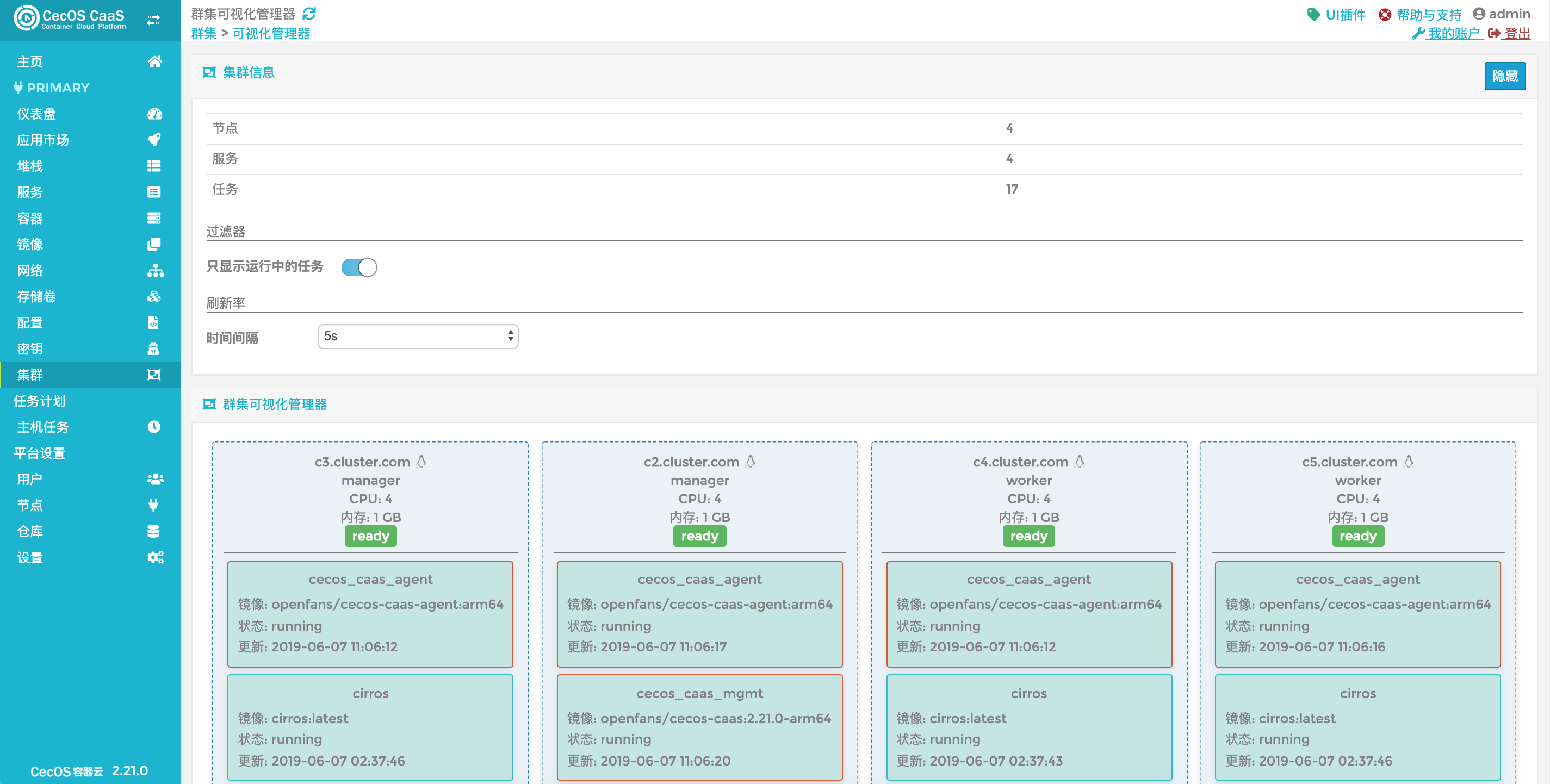Click the storage volumes icon for 存储卷
The width and height of the screenshot is (1550, 784).
[154, 296]
